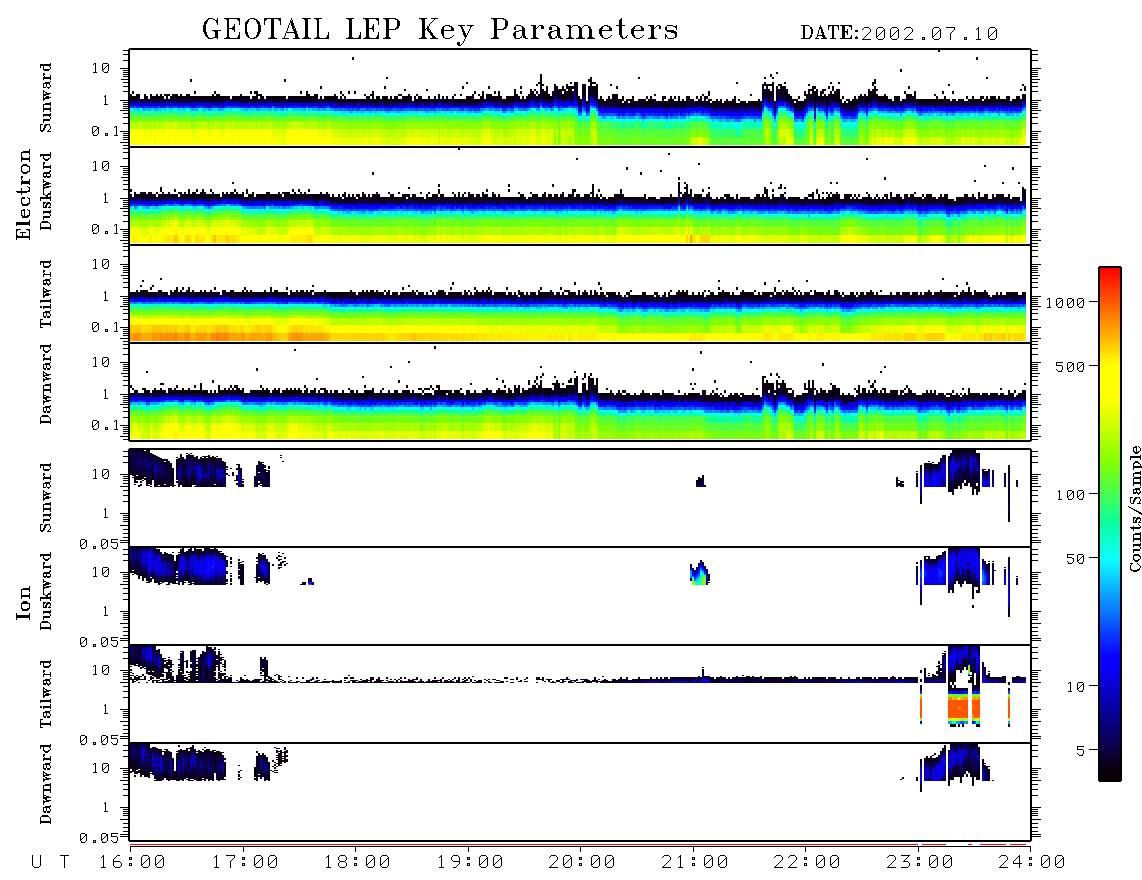The width and height of the screenshot is (1142, 880).
Task: Click the '21:00' time axis label
Action: [x=694, y=863]
